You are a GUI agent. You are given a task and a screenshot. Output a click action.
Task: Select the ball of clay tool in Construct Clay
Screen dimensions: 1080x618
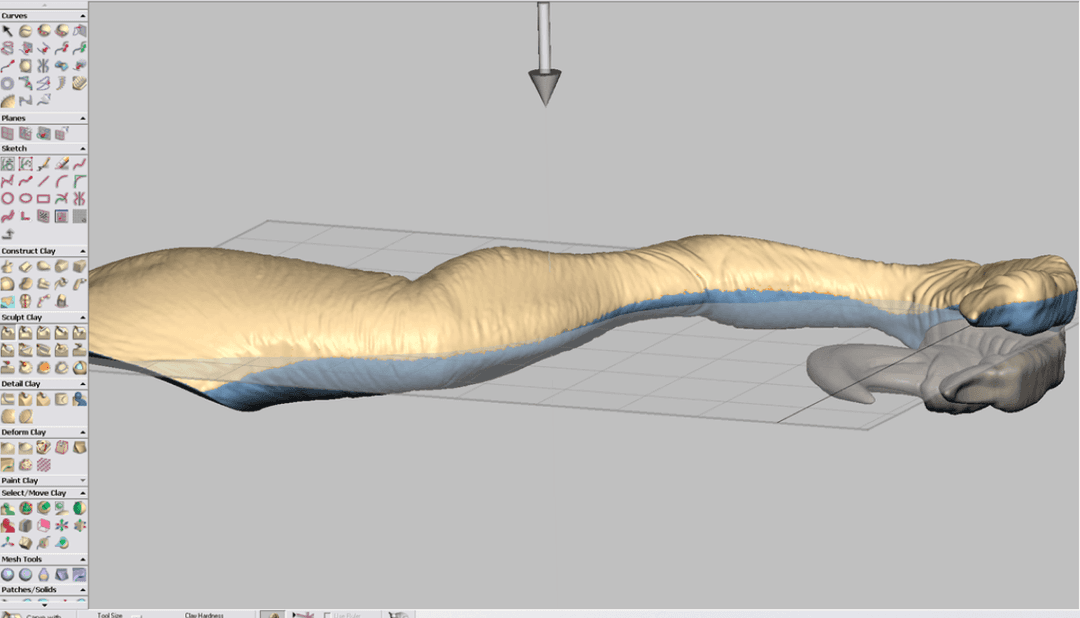click(x=6, y=282)
